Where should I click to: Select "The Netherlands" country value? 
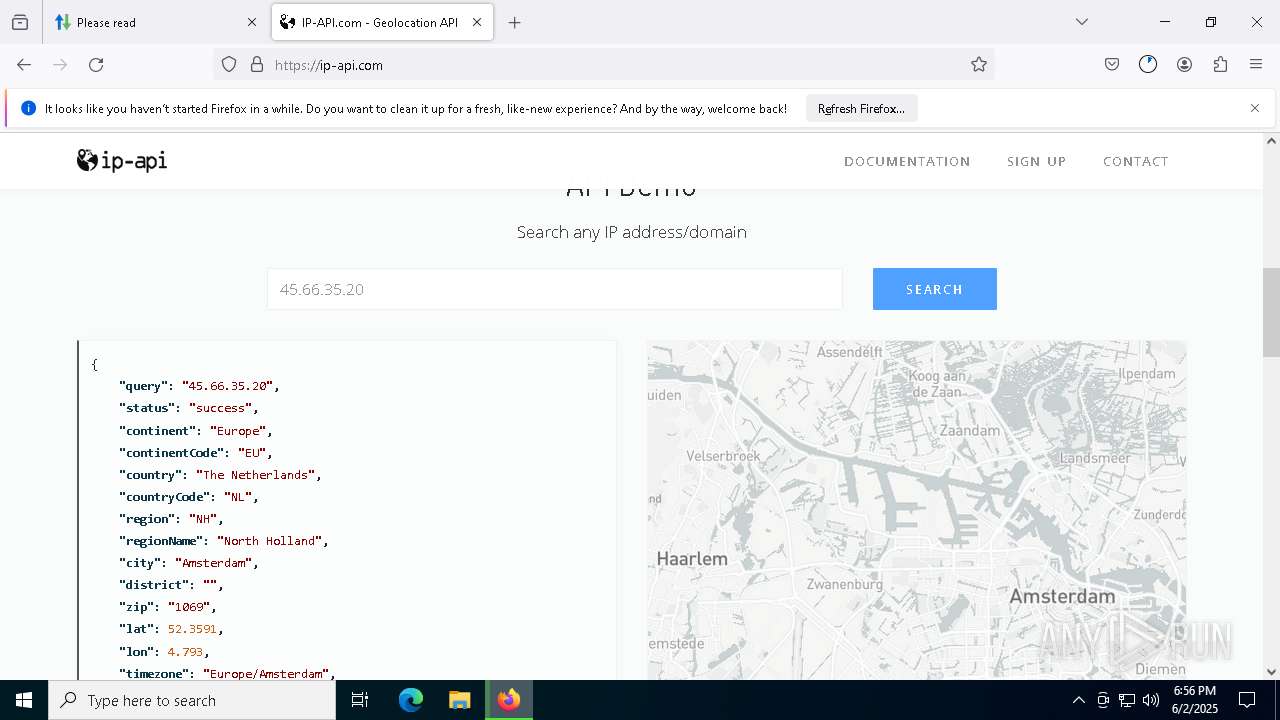pyautogui.click(x=255, y=475)
